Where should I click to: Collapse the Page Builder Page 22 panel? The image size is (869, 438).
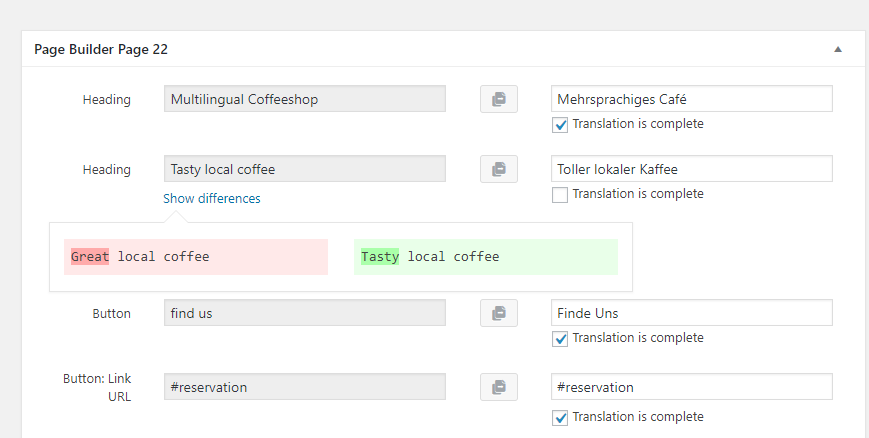[x=838, y=49]
